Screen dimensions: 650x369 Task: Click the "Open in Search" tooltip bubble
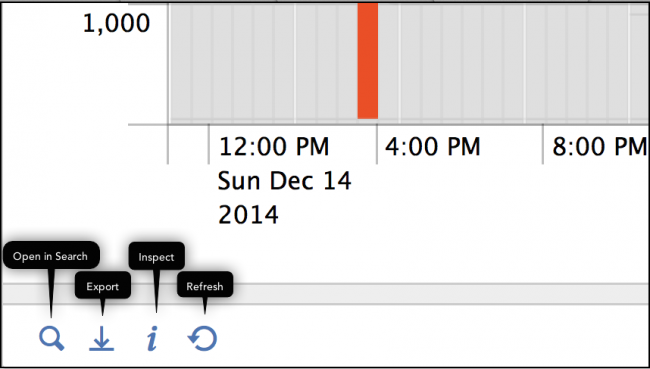pos(51,255)
